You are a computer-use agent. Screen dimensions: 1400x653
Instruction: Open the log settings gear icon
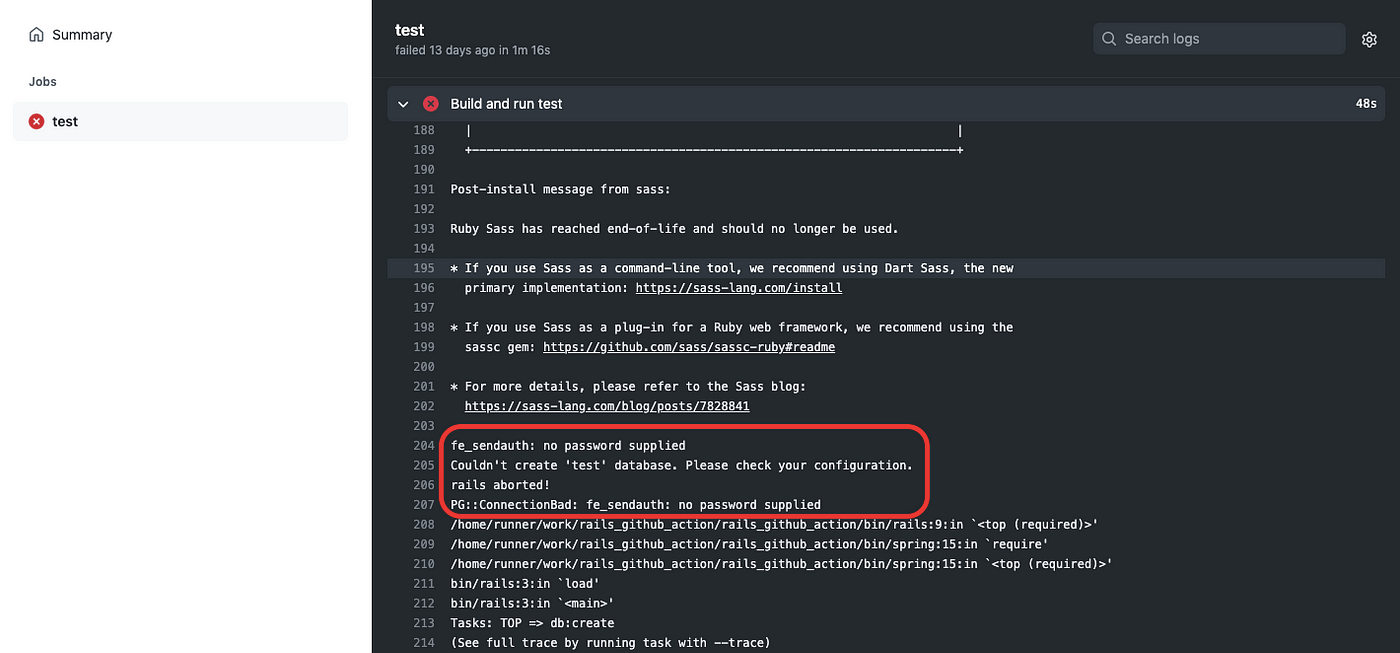1369,39
